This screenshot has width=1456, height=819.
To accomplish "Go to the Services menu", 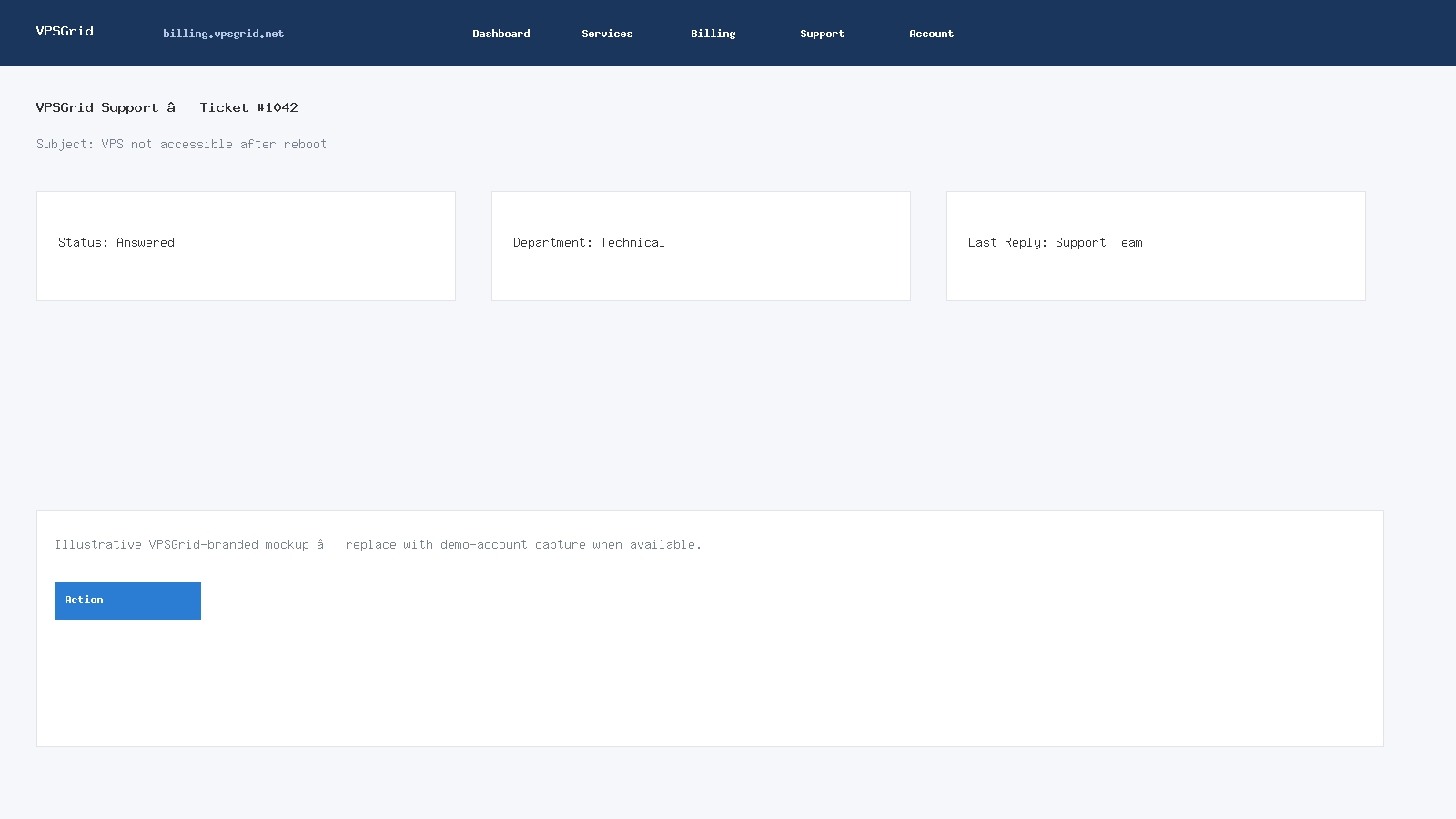I will pyautogui.click(x=607, y=34).
